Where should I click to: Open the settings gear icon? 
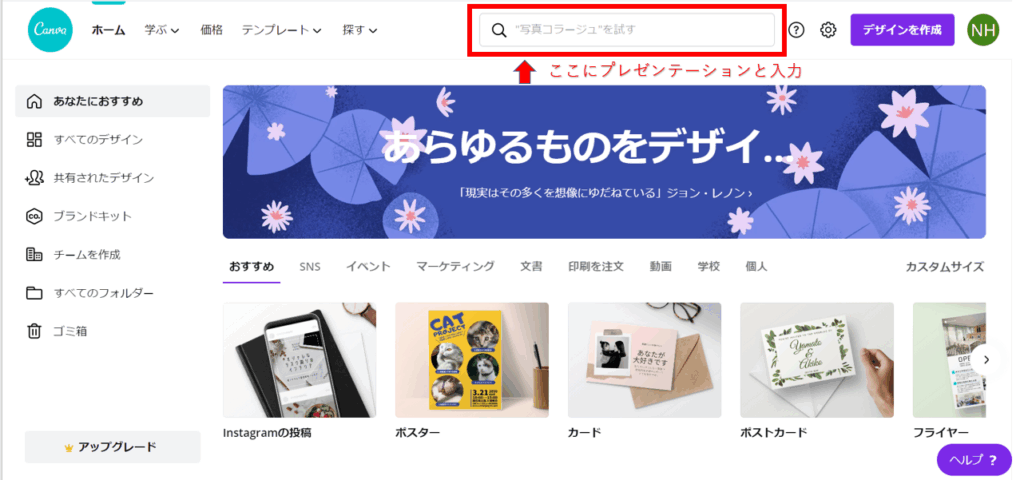pos(828,30)
